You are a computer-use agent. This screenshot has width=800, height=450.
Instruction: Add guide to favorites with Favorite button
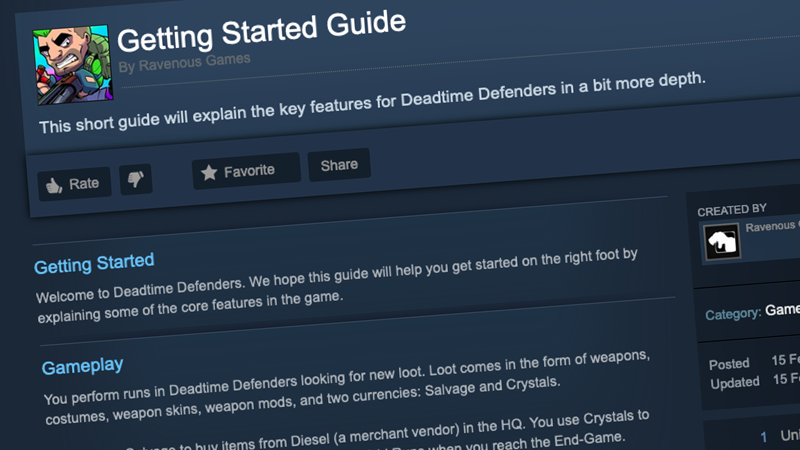[246, 171]
